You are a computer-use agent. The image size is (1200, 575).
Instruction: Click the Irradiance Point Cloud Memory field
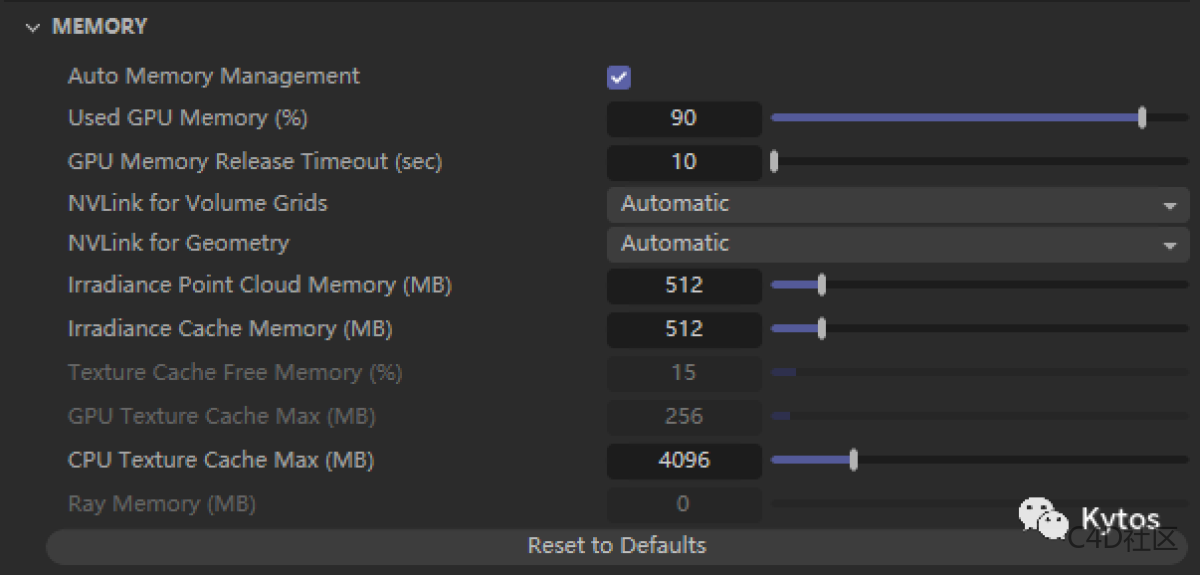(x=684, y=286)
